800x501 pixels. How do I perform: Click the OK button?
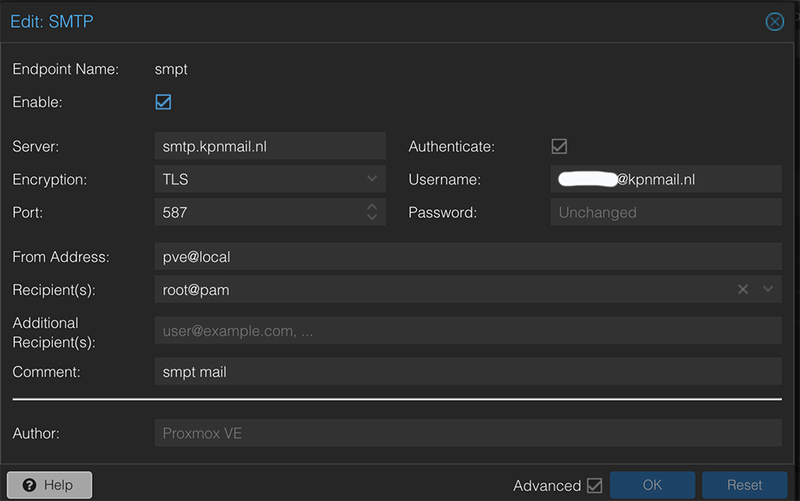pyautogui.click(x=652, y=485)
